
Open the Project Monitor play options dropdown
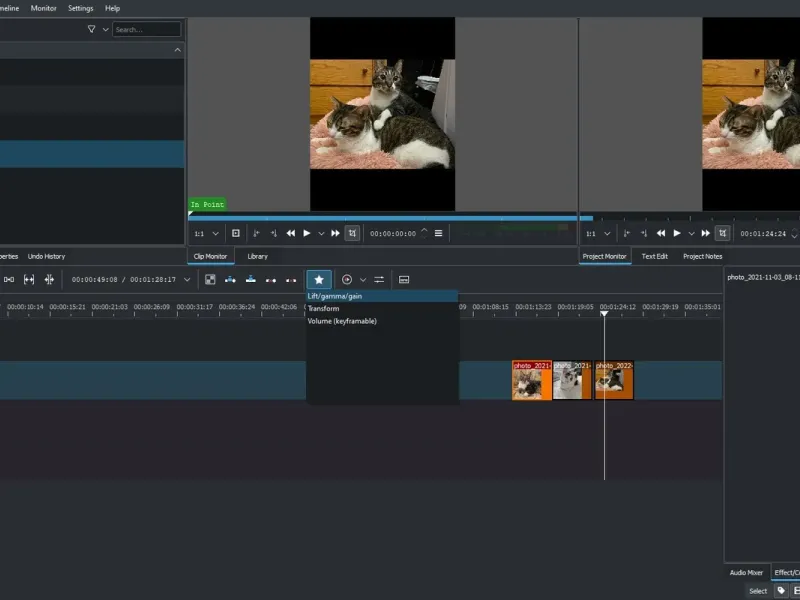(x=691, y=234)
